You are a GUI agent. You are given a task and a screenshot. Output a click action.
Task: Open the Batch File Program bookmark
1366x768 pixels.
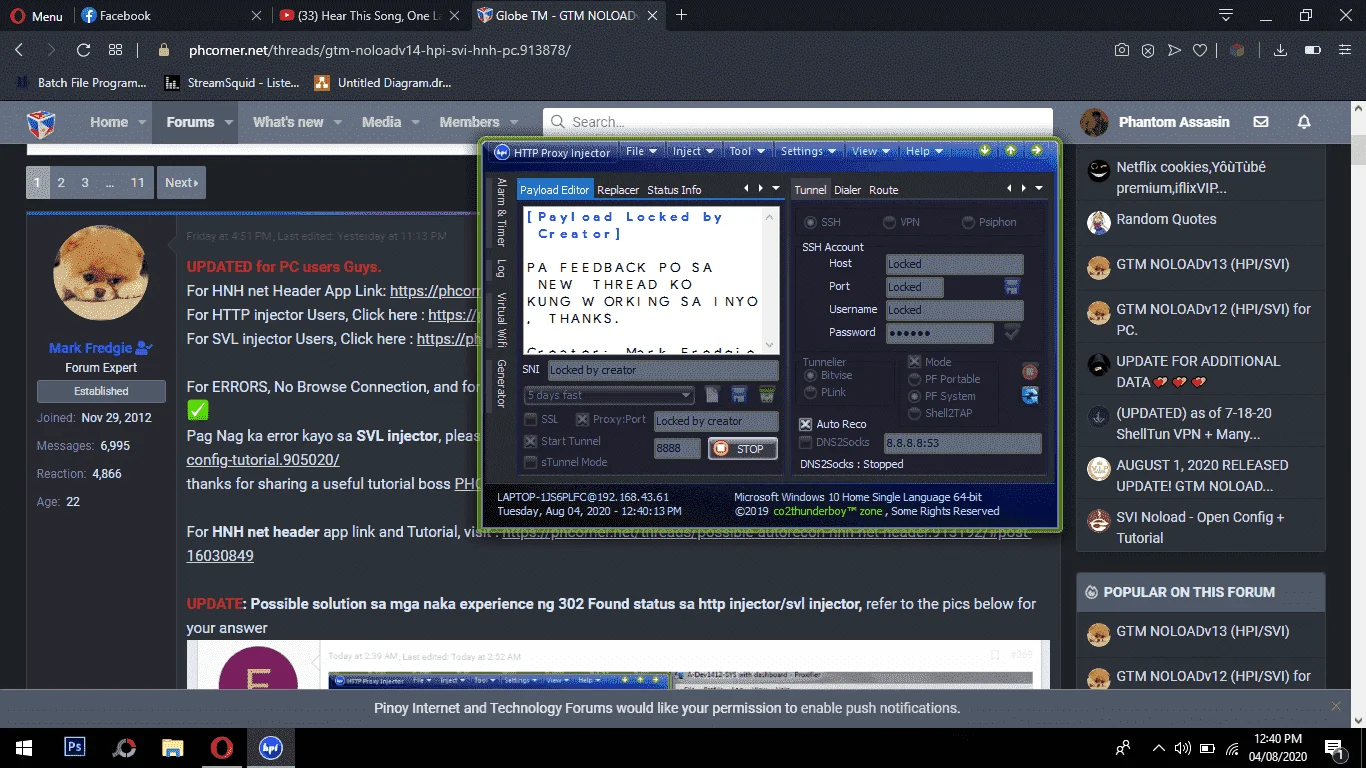tap(82, 83)
